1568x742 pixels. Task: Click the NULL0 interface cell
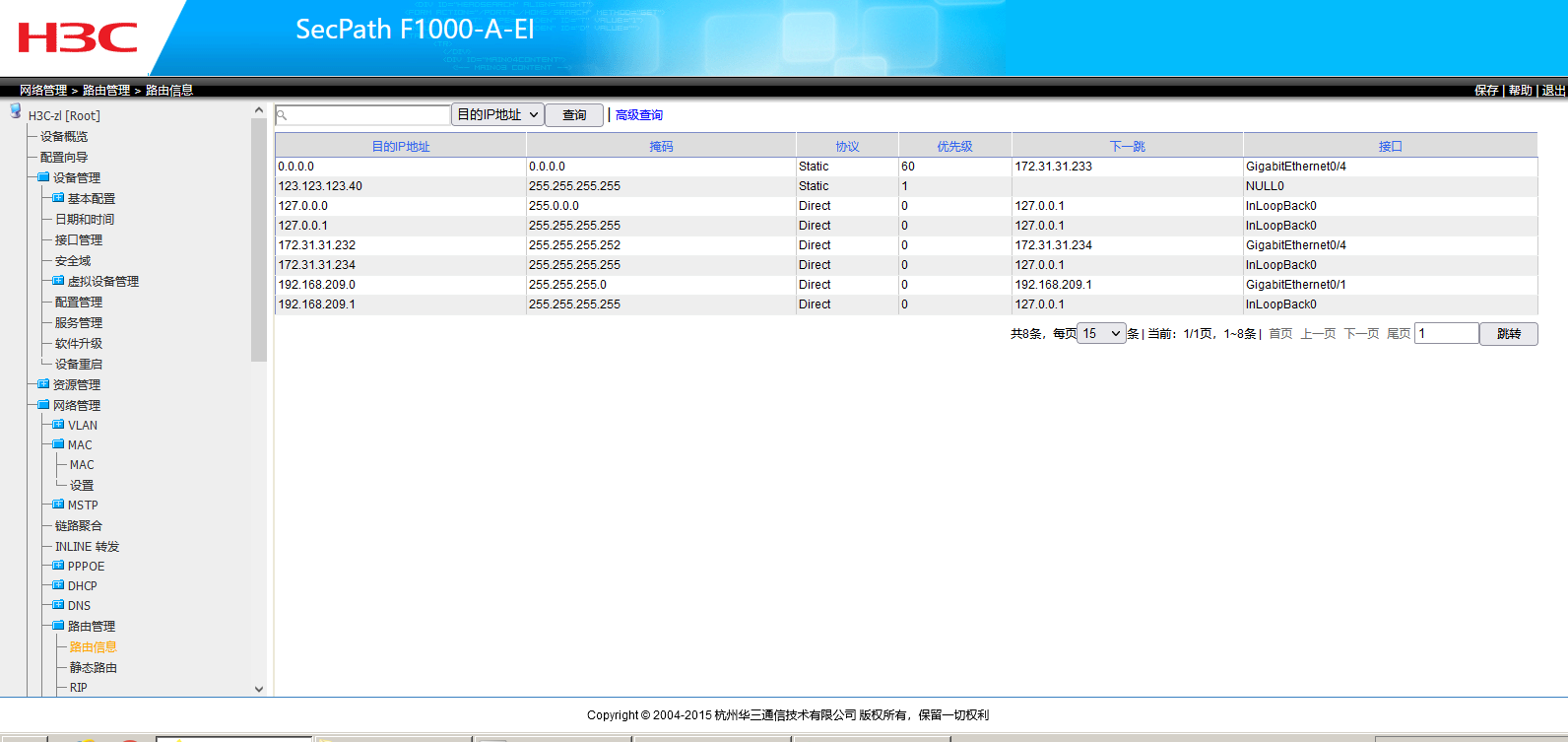coord(1391,186)
